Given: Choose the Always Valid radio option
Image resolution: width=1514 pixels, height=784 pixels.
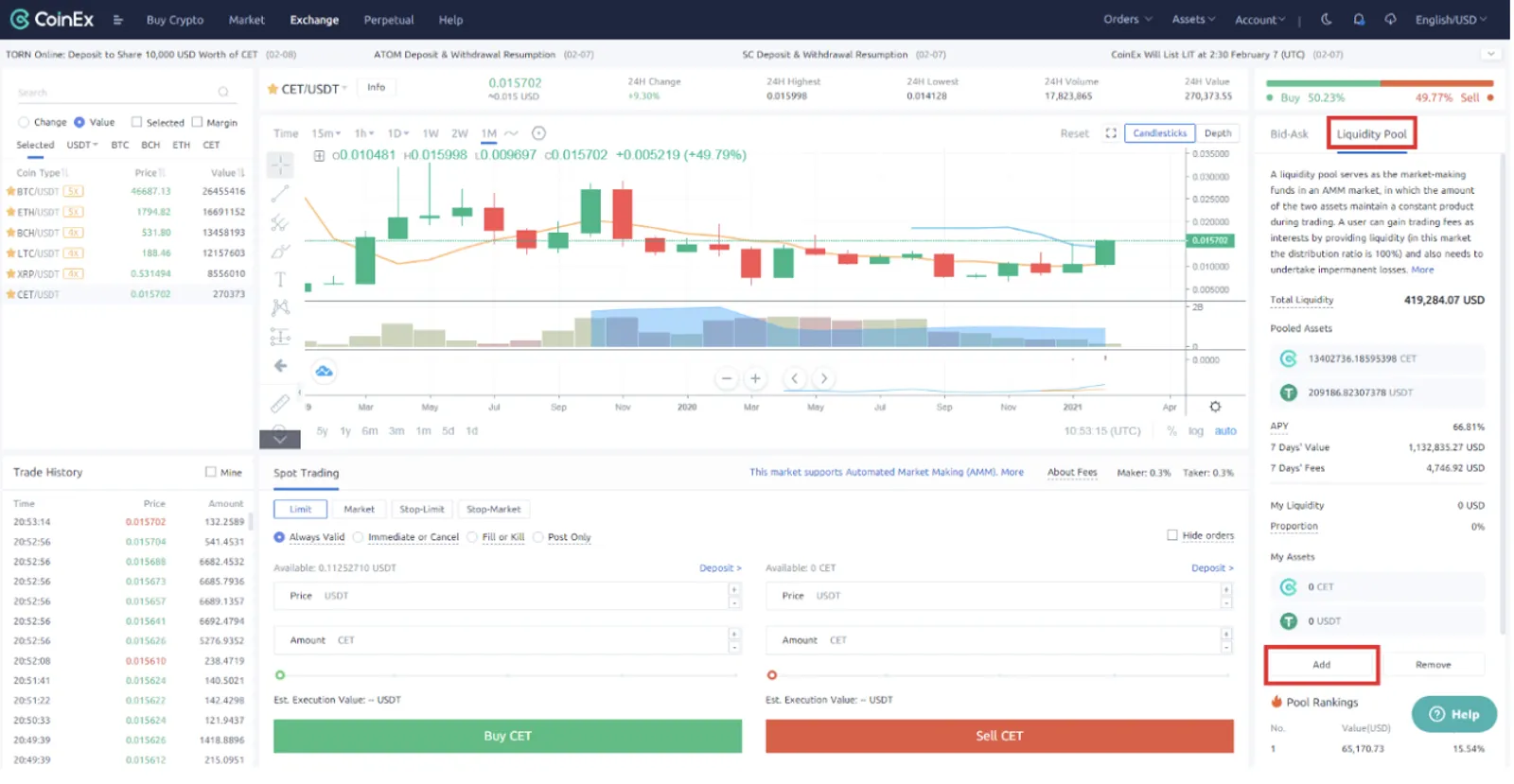Looking at the screenshot, I should point(279,537).
